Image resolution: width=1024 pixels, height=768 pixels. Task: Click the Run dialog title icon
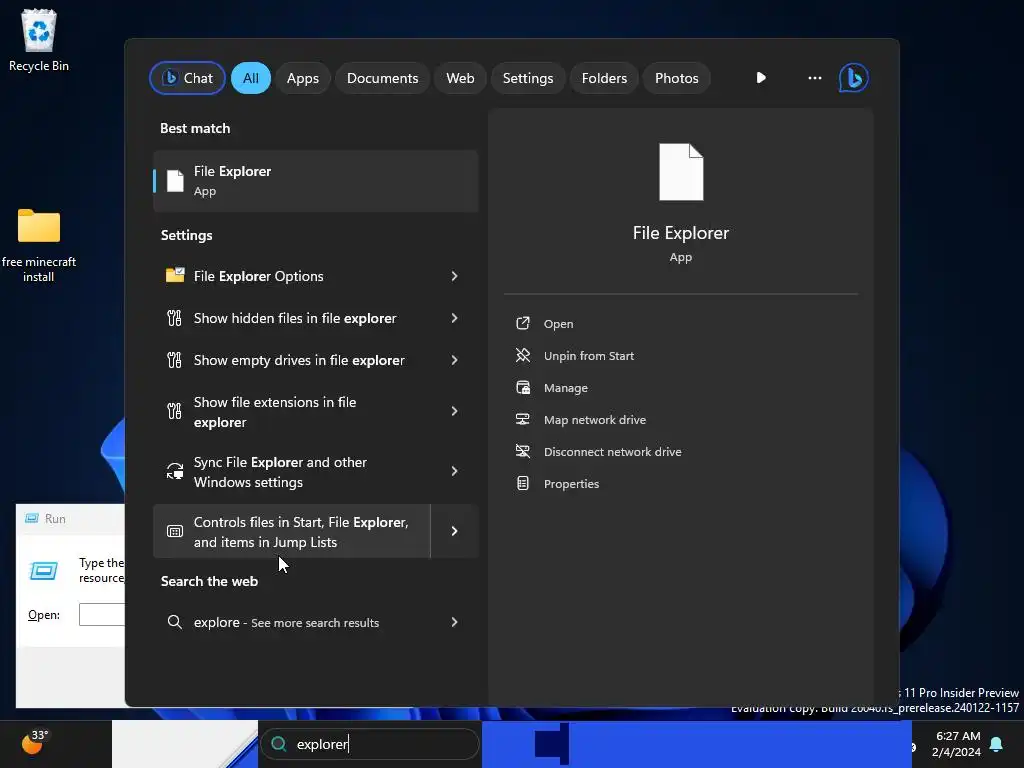[31, 519]
